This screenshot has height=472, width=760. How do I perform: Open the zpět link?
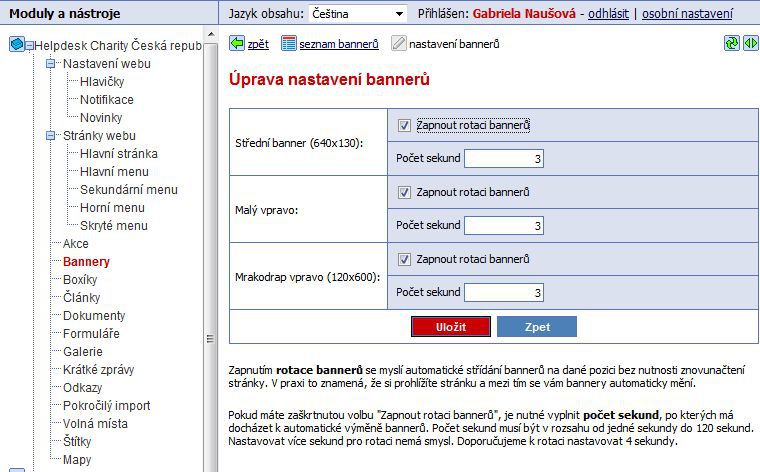[x=258, y=44]
